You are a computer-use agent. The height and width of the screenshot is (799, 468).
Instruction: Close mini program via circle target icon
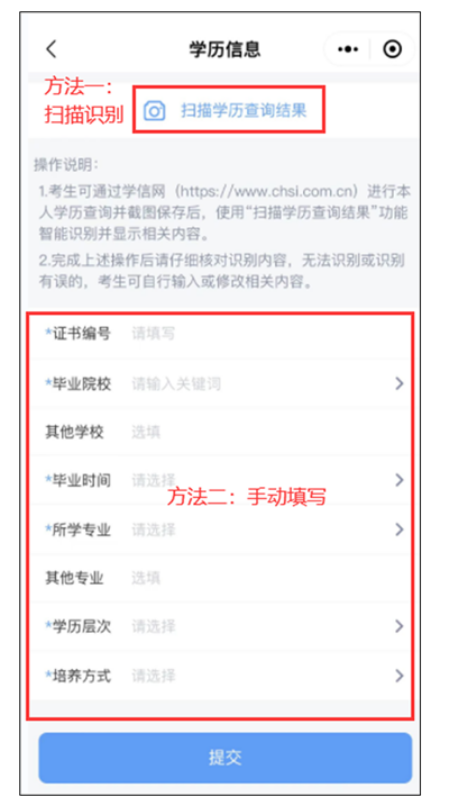392,49
